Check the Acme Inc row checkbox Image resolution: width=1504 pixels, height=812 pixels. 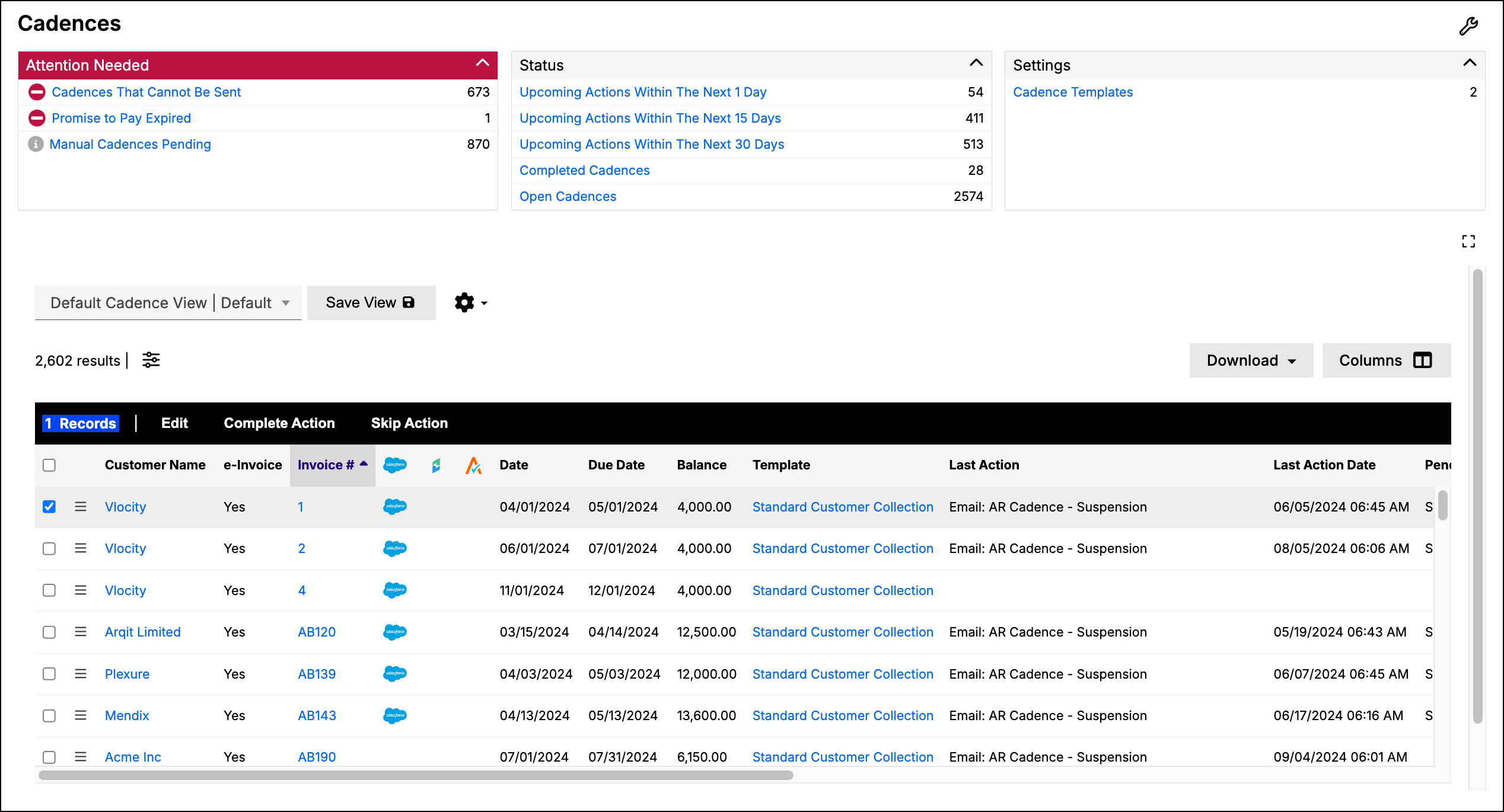[49, 757]
